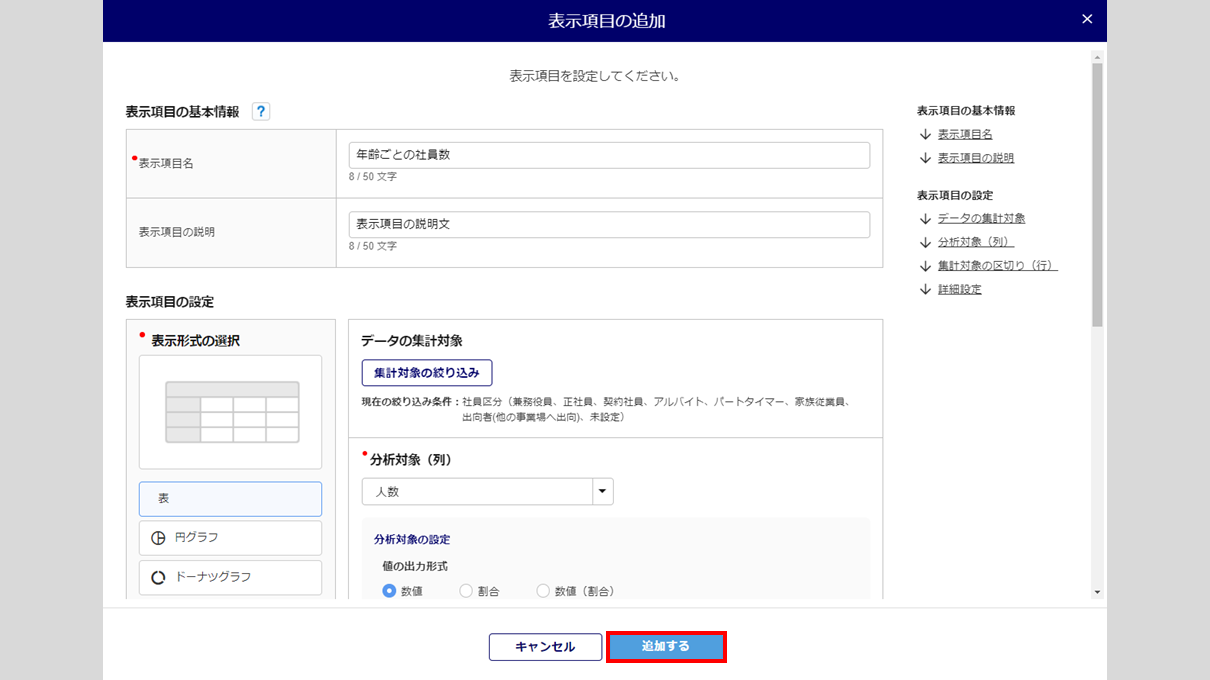
Task: Select the 数値 radio button
Action: [390, 591]
